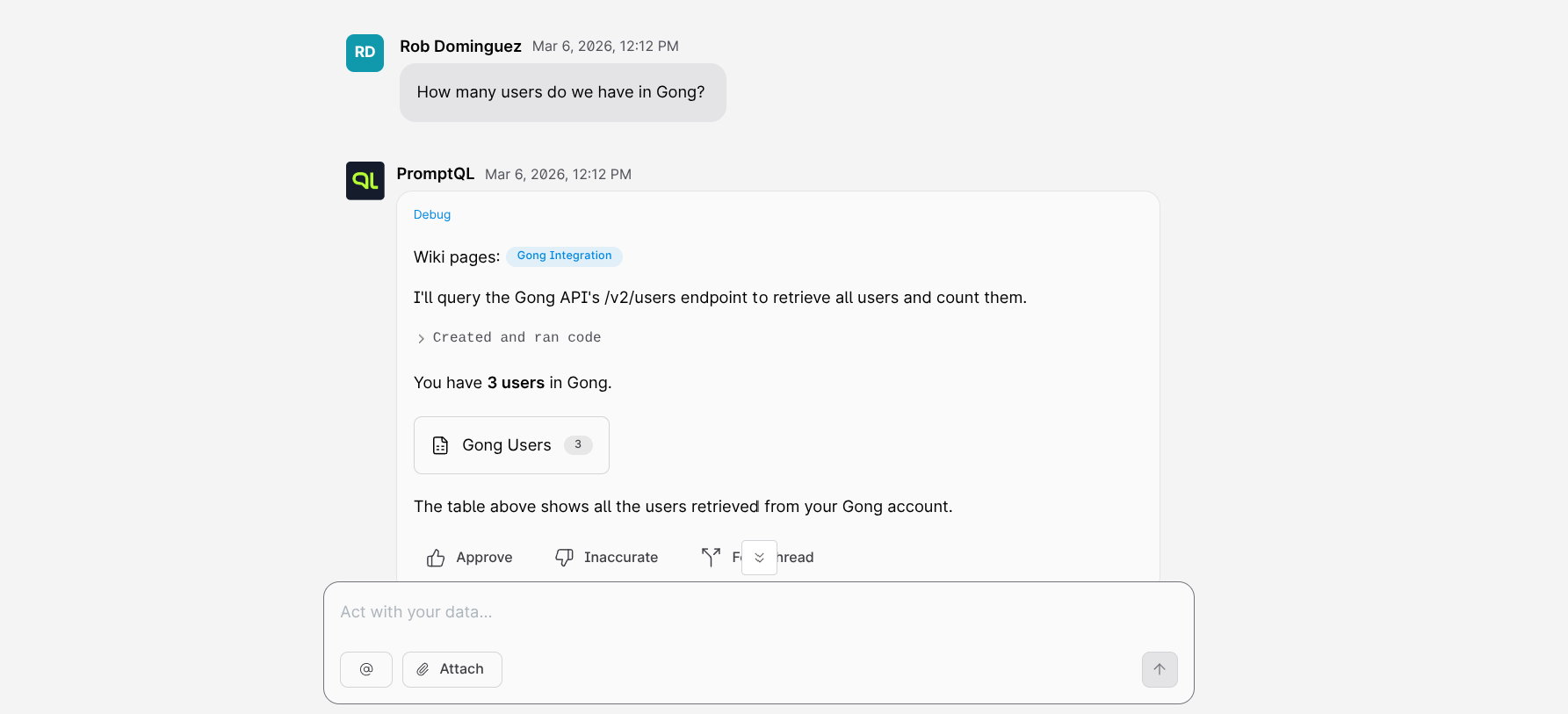Click the 3 count badge on Gong Users
1568x714 pixels.
click(578, 445)
